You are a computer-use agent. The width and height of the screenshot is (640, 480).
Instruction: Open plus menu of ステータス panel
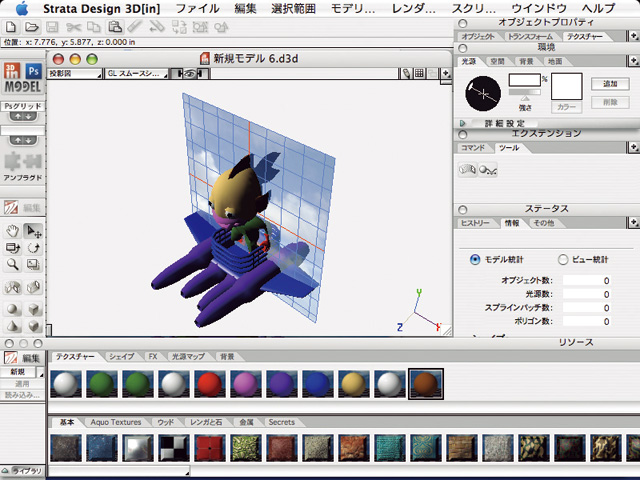tap(633, 222)
